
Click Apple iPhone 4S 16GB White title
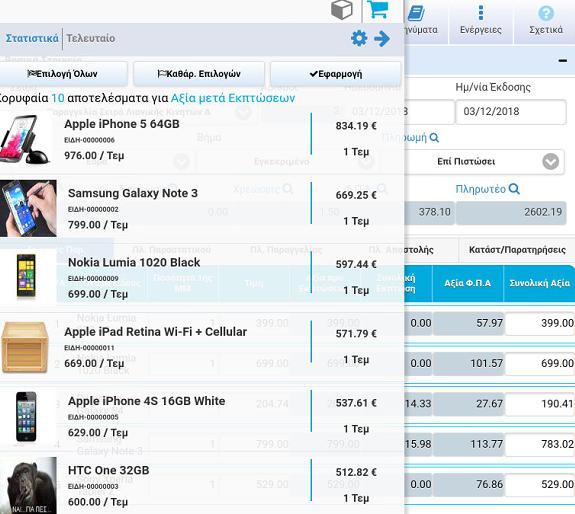pyautogui.click(x=147, y=401)
